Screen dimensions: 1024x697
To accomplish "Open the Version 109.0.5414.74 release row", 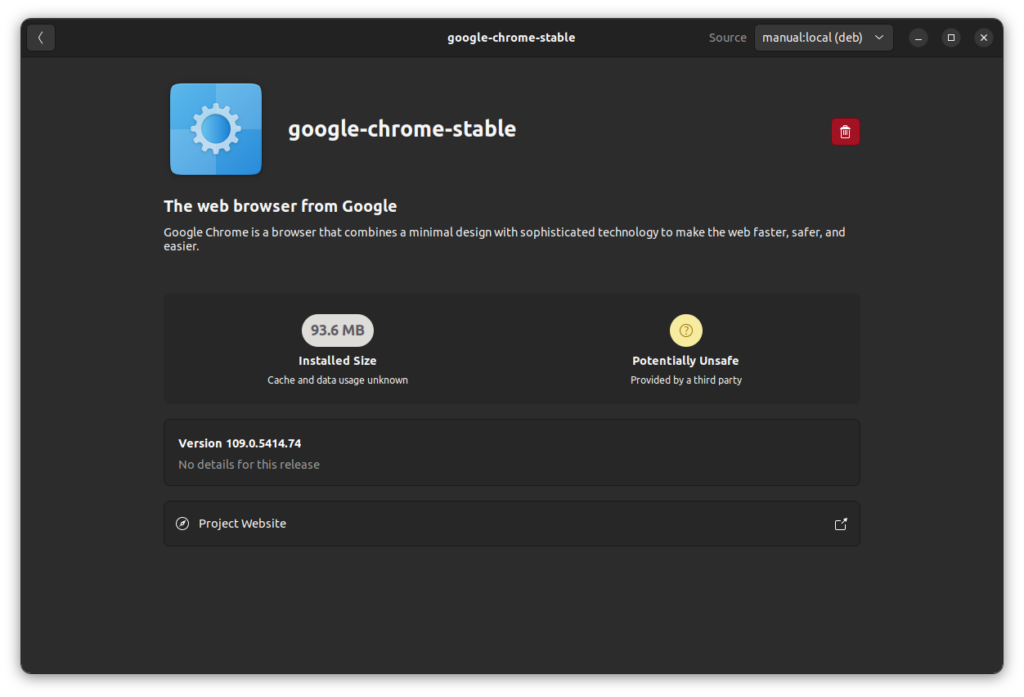I will click(x=511, y=453).
